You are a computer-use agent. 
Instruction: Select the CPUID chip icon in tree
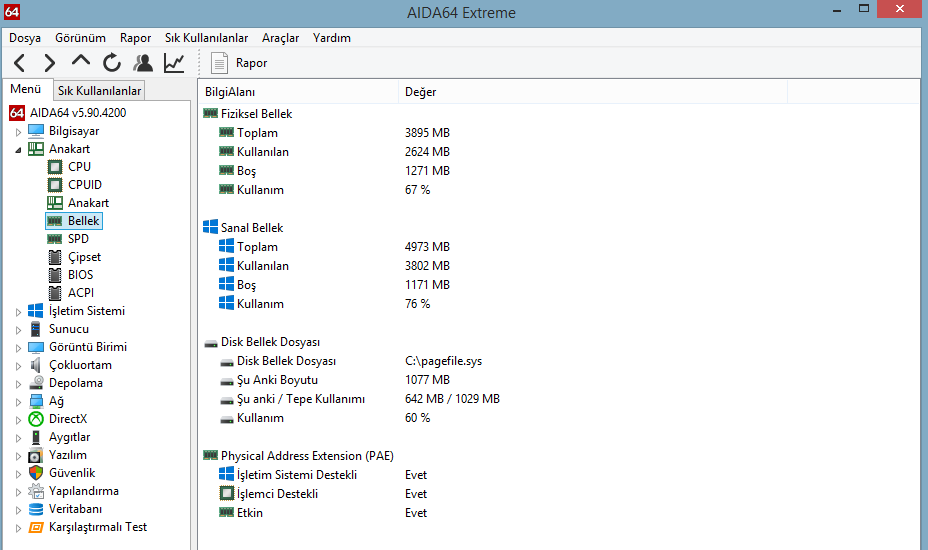point(54,185)
